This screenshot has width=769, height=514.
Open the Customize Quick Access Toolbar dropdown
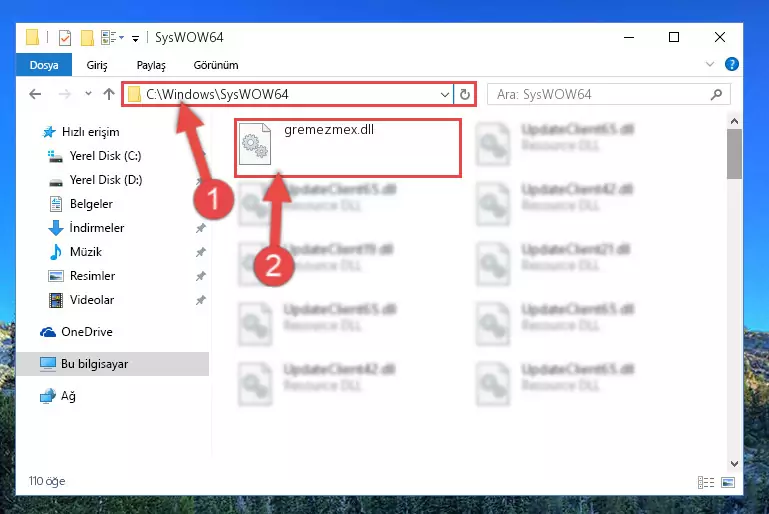point(135,38)
